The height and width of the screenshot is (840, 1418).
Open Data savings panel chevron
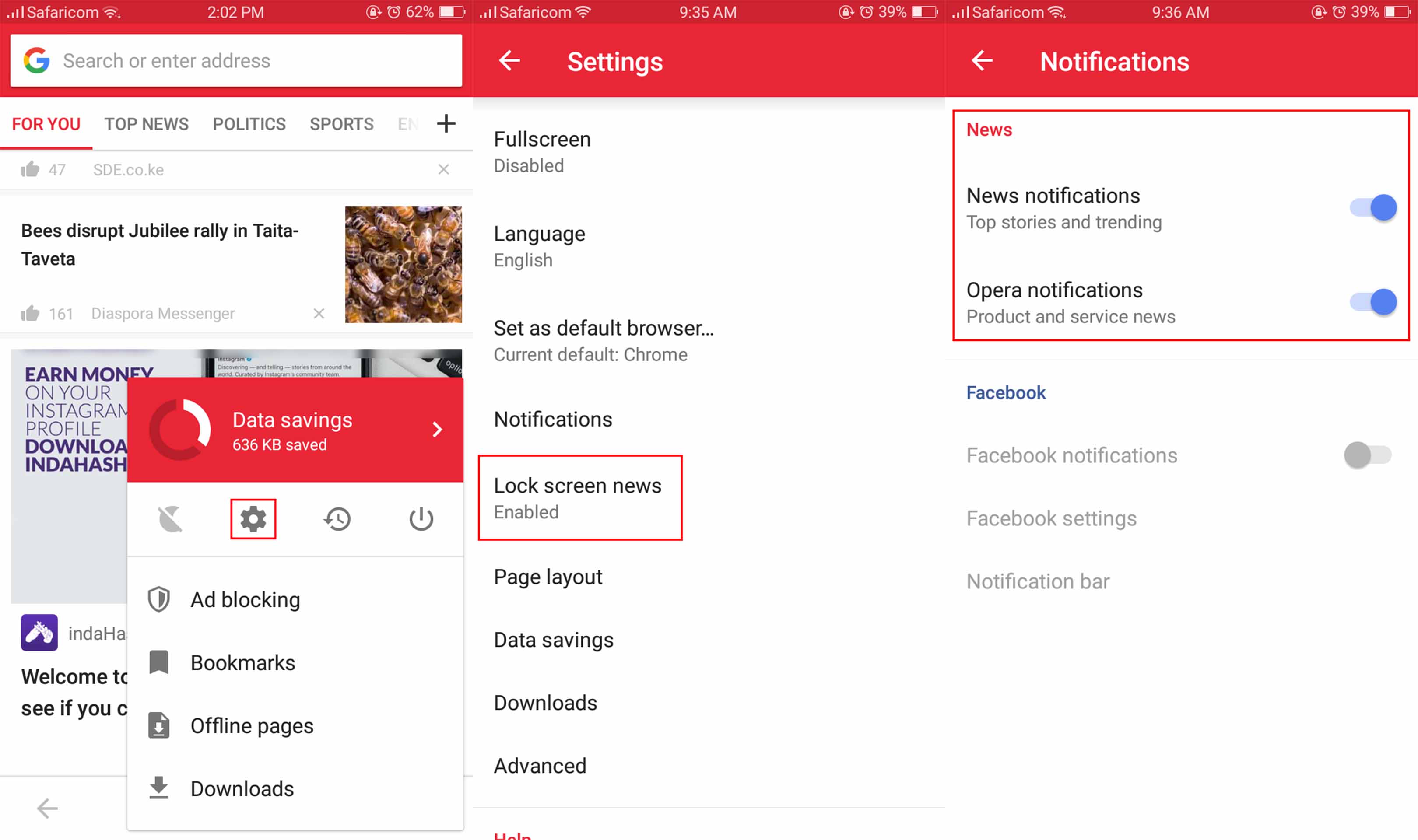437,430
